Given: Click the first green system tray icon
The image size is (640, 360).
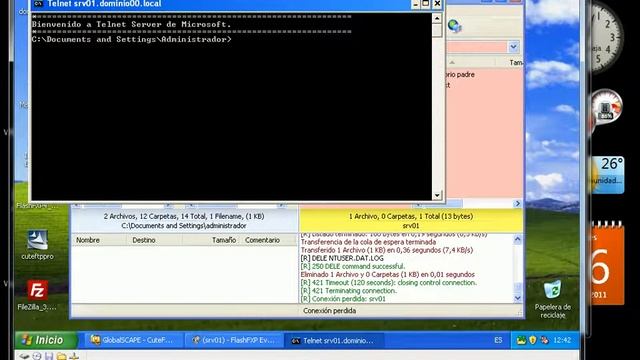Looking at the screenshot, I should coord(521,340).
